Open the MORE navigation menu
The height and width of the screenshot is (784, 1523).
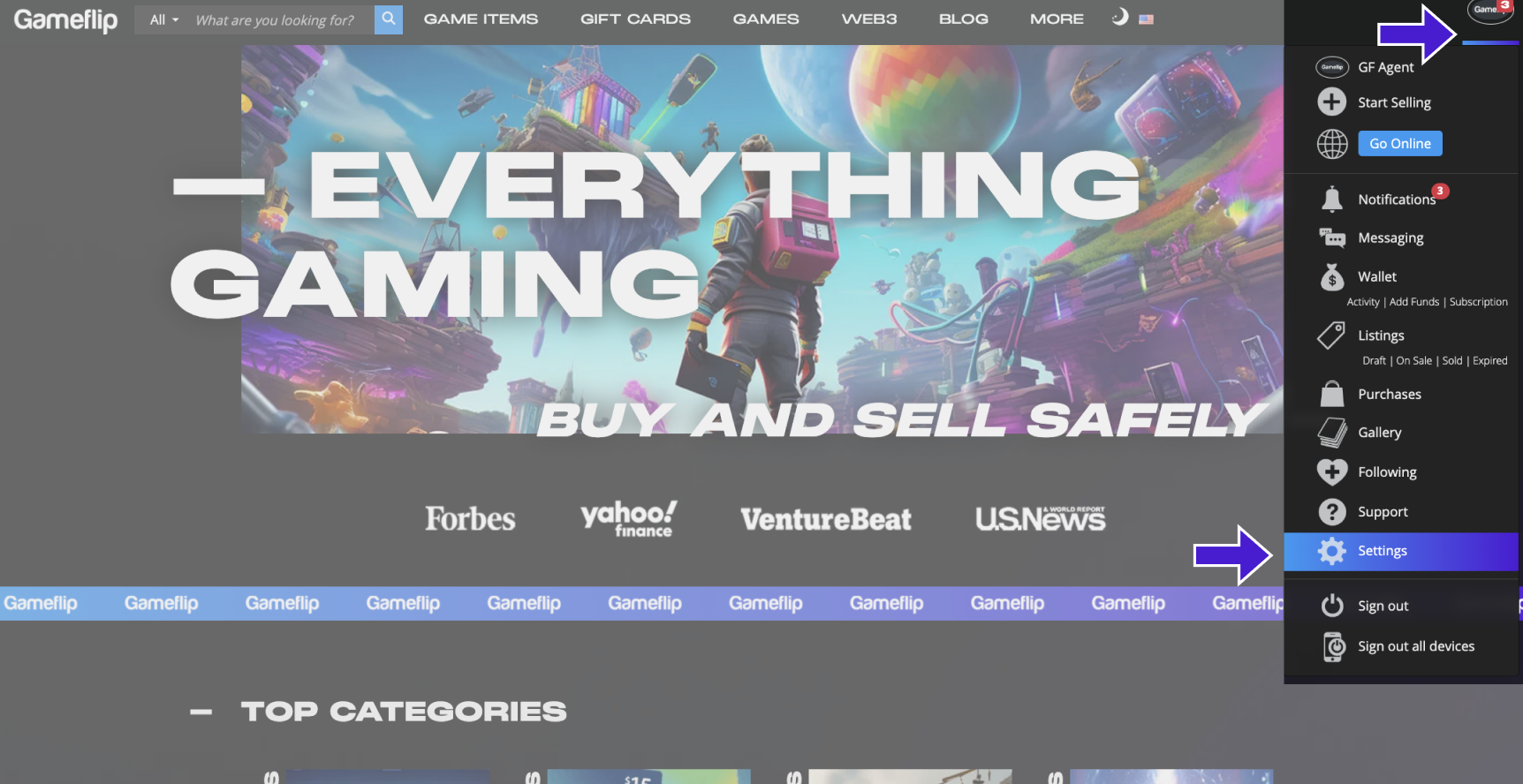(1057, 19)
